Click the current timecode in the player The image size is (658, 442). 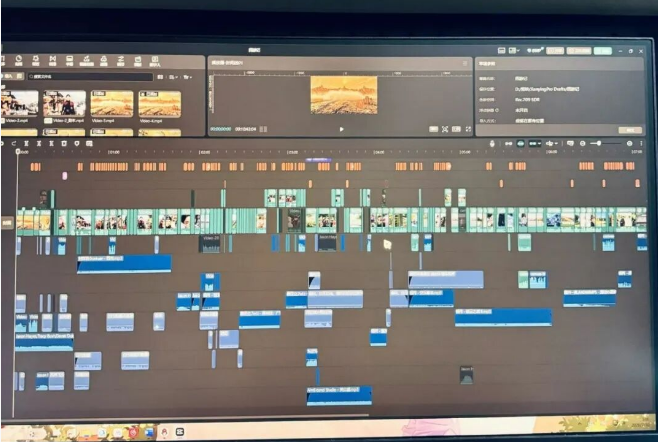coord(221,129)
